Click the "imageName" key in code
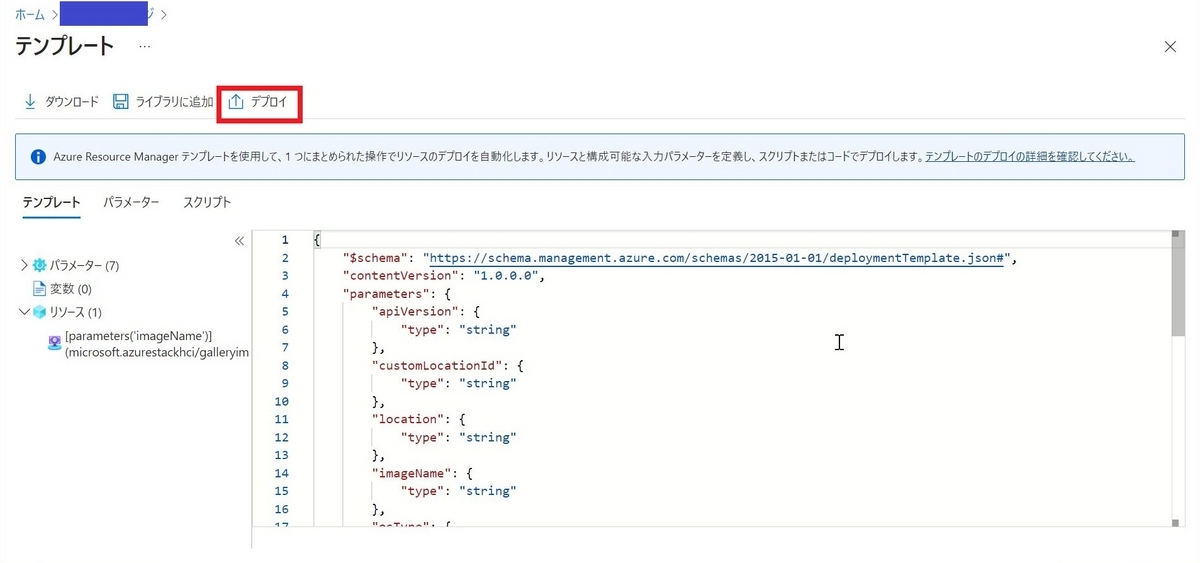Viewport: 1200px width, 563px height. [411, 474]
